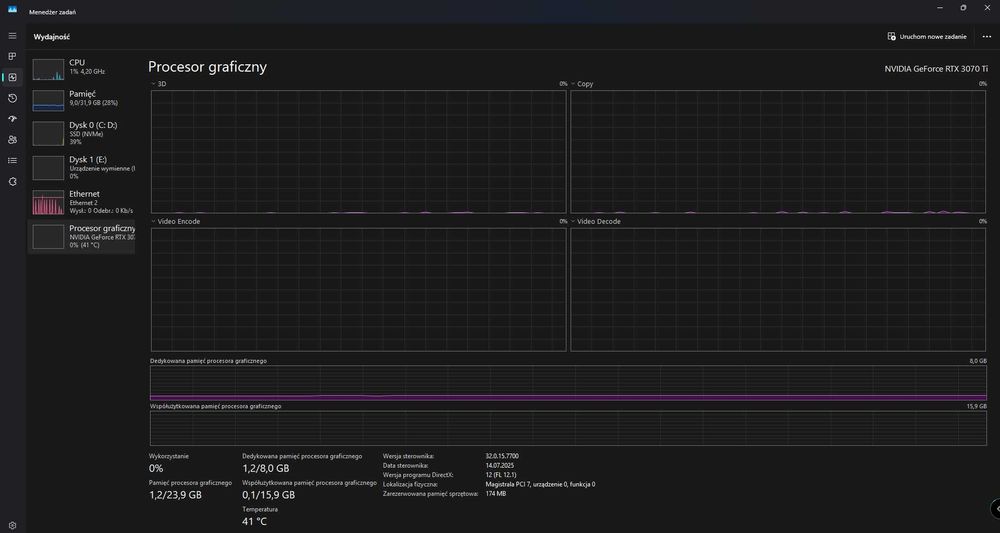Viewport: 1000px width, 533px height.
Task: Select the Performance page icon
Action: pos(12,77)
